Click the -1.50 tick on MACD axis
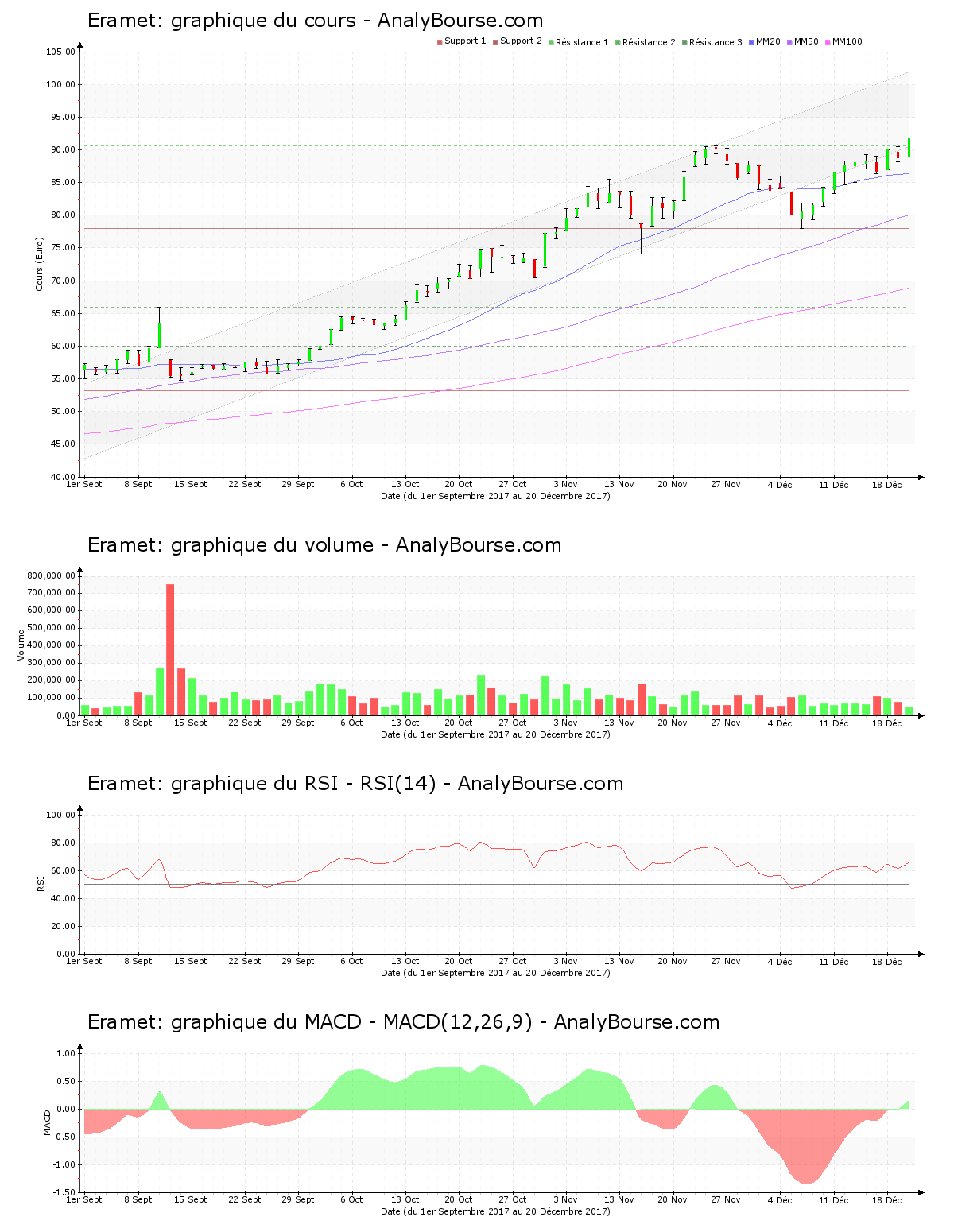954x1232 pixels. (x=64, y=1192)
